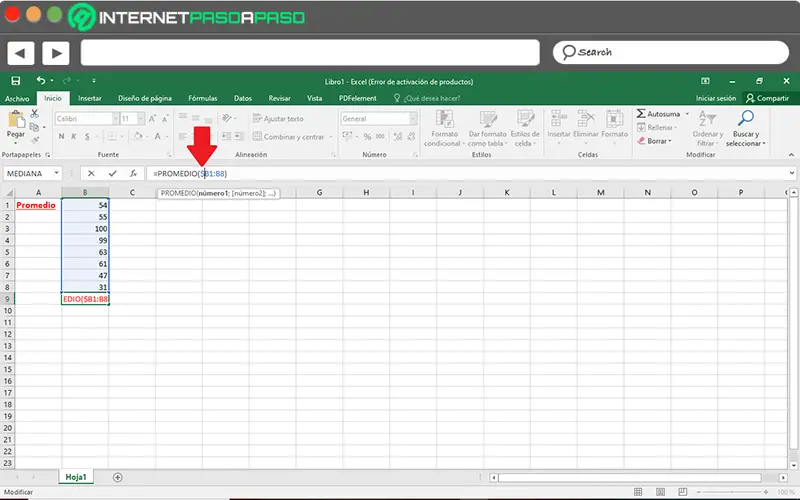800x500 pixels.
Task: Confirm the formula with the checkmark
Action: tap(112, 173)
